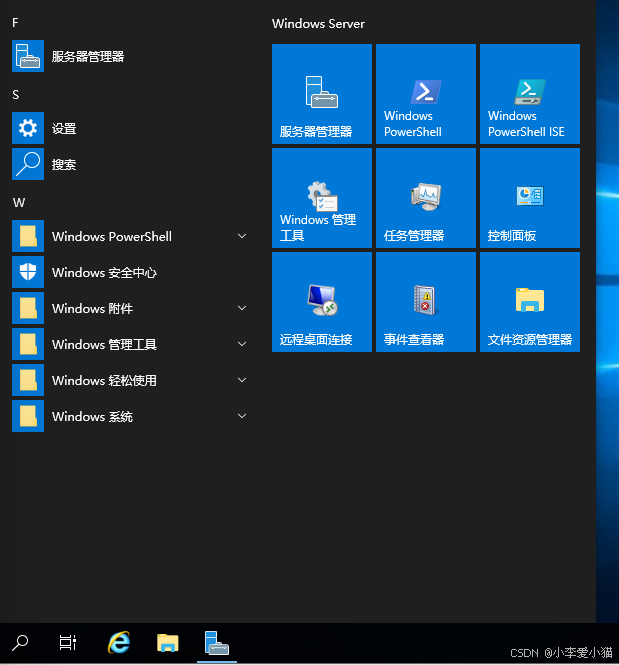Click the 搜索 label in the app list
619x665 pixels.
point(64,164)
